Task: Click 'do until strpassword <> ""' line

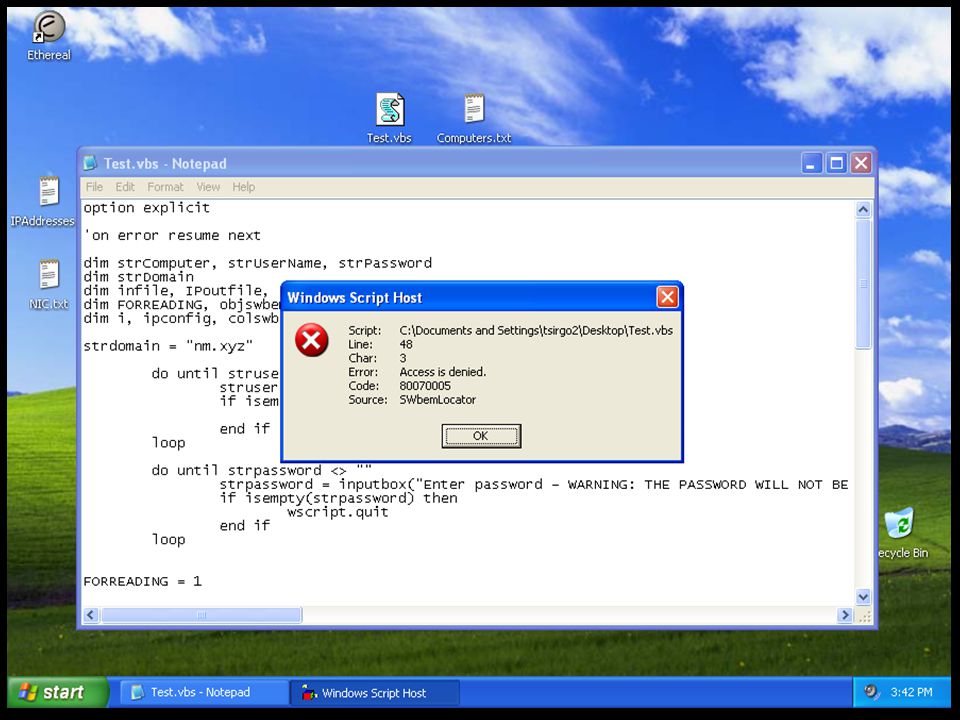Action: click(262, 471)
